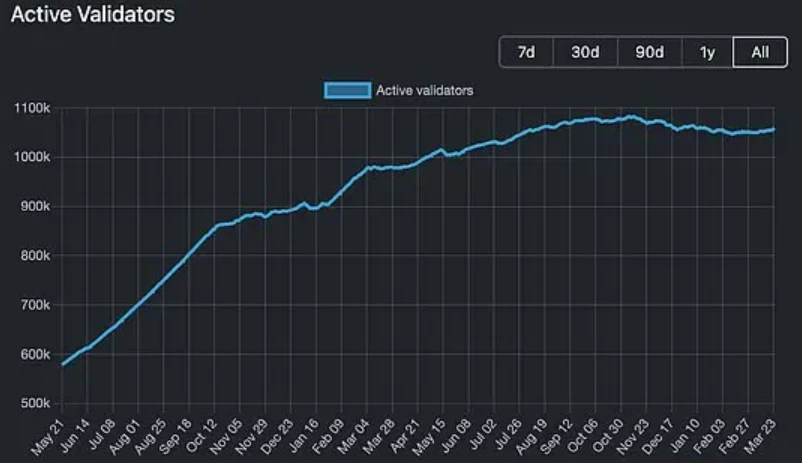Select the 7d time range
This screenshot has height=463, width=802.
(x=526, y=53)
